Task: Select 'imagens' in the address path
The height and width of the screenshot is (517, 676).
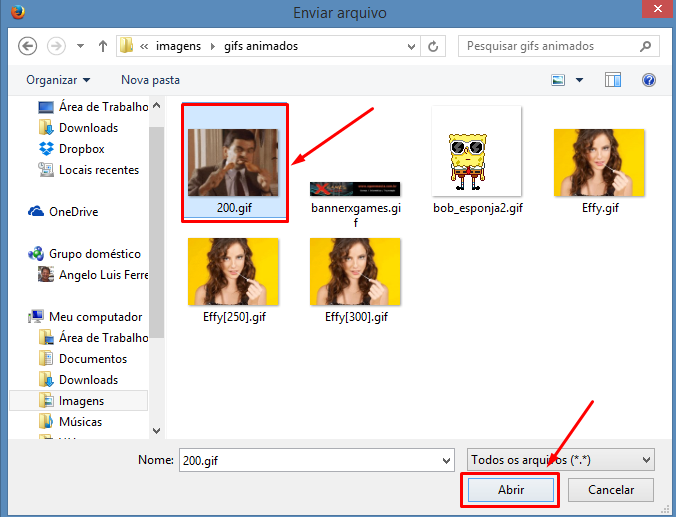Action: click(178, 46)
